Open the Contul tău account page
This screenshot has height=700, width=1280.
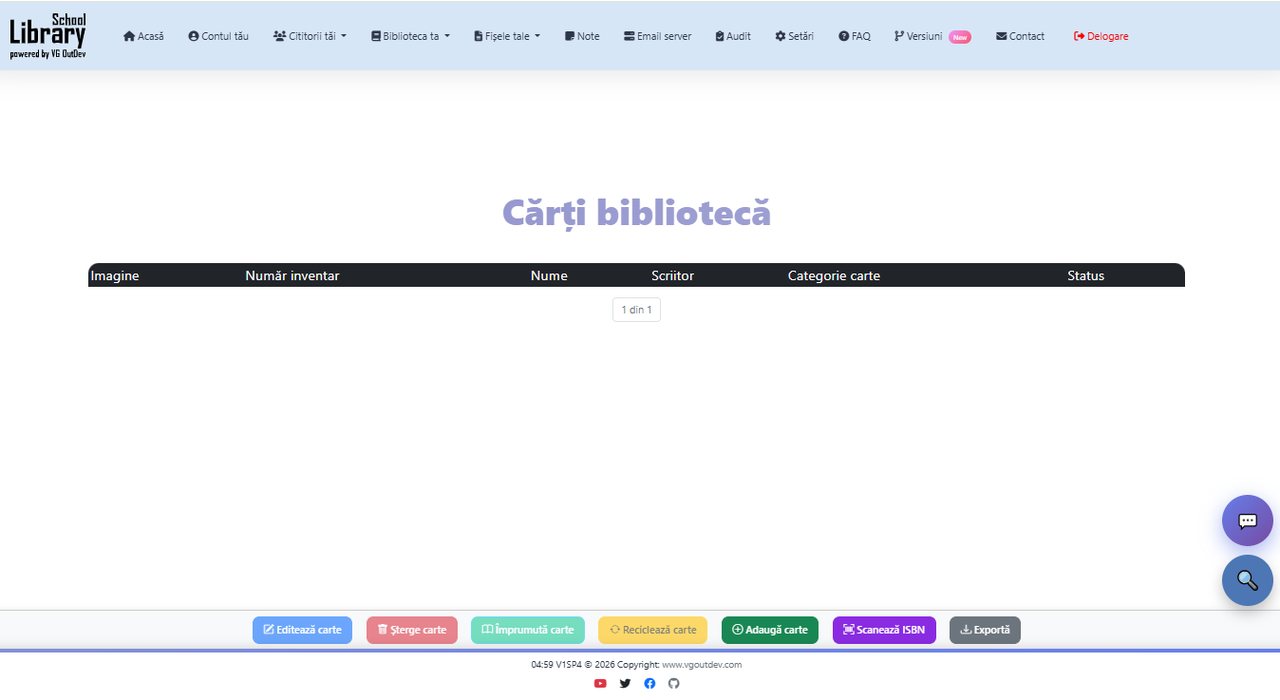coord(218,36)
